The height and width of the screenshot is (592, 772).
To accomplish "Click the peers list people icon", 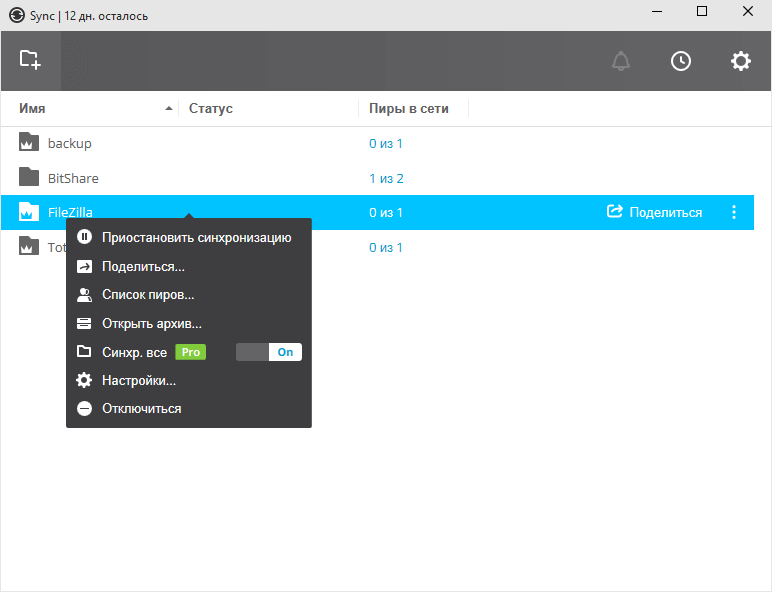I will pyautogui.click(x=84, y=295).
